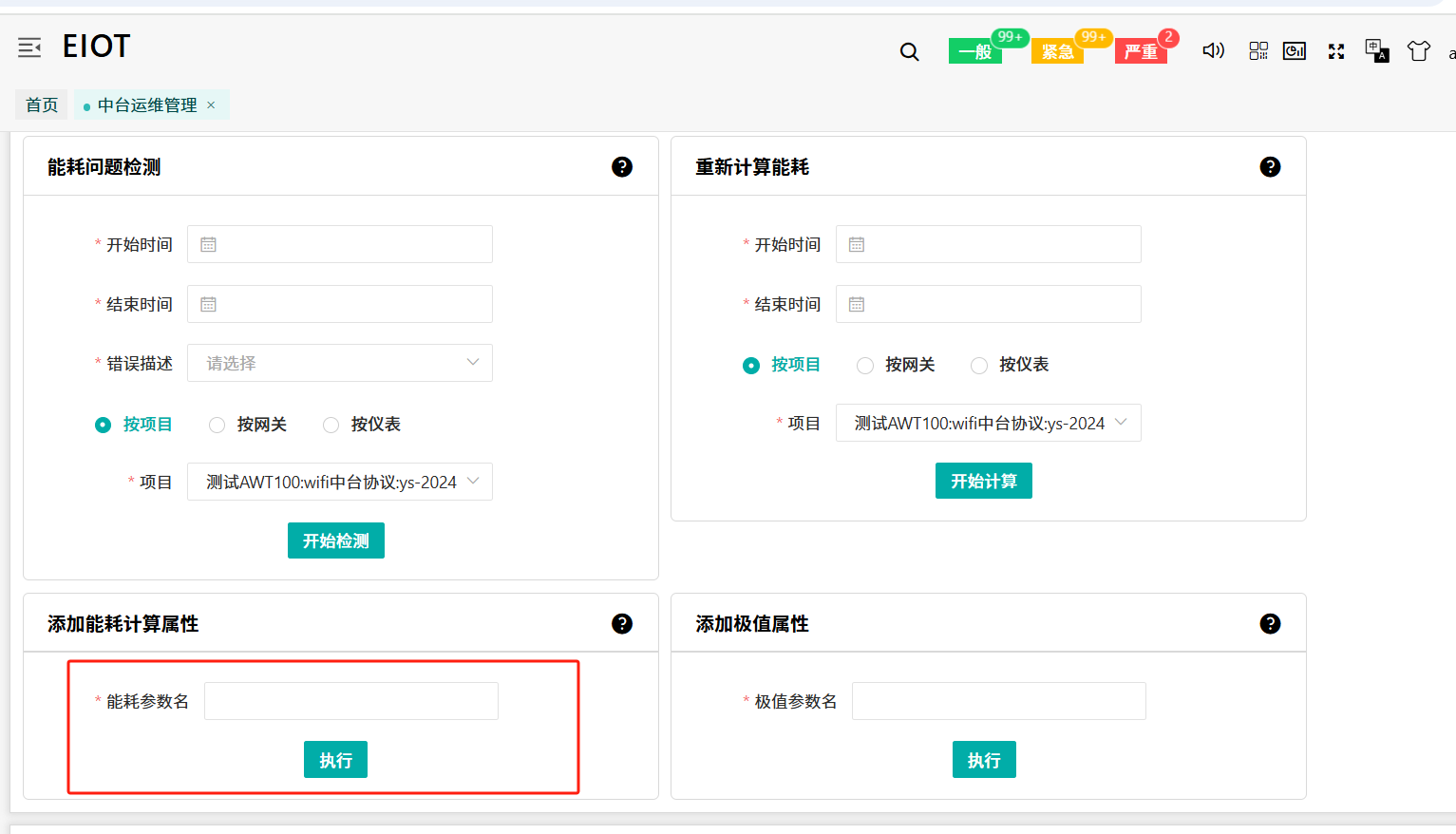Open theme skin shirt icon
The height and width of the screenshot is (834, 1456).
pos(1418,51)
